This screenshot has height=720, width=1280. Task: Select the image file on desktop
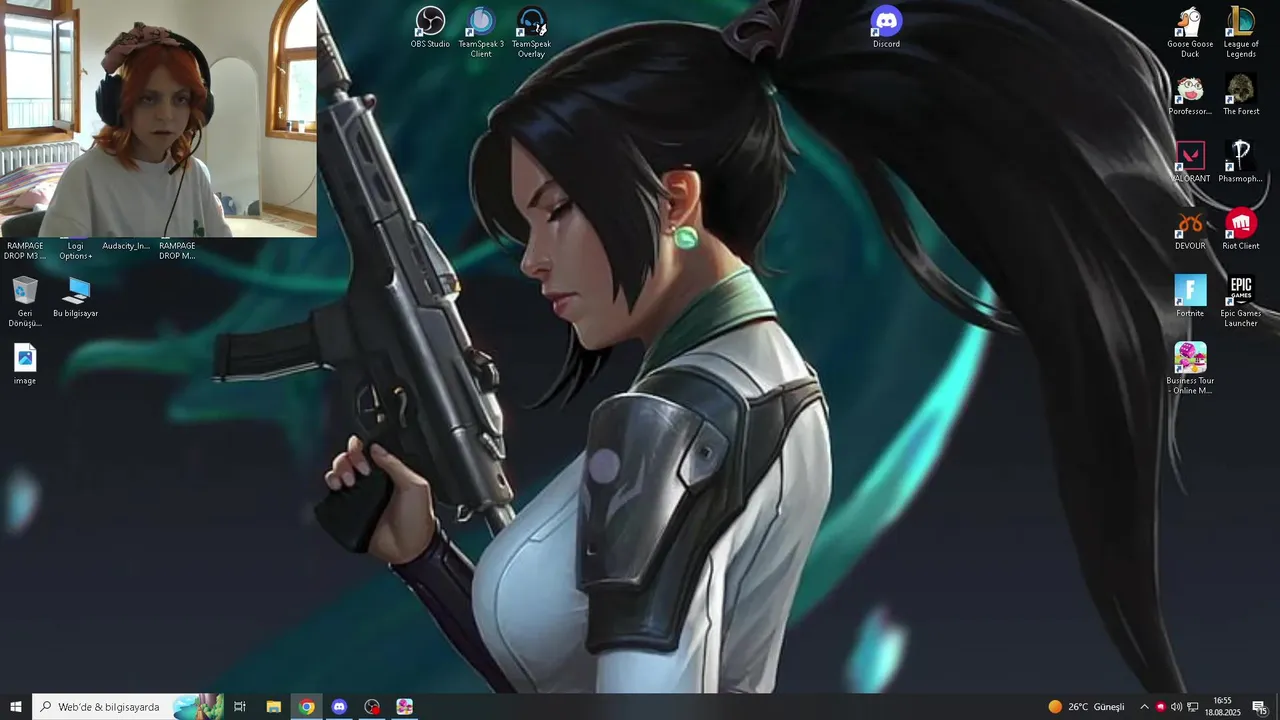pyautogui.click(x=25, y=364)
